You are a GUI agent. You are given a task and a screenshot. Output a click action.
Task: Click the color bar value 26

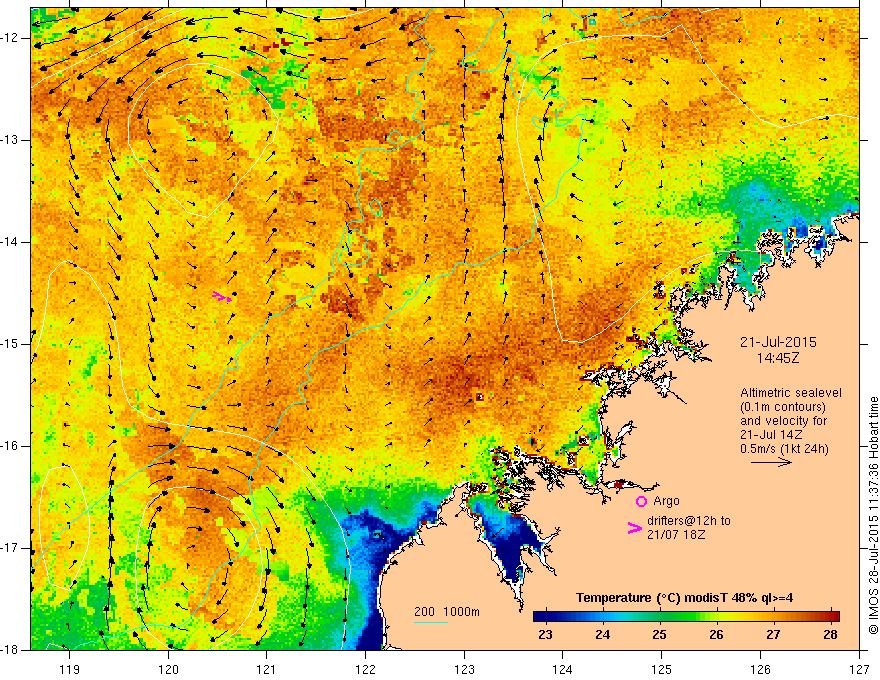tap(716, 635)
